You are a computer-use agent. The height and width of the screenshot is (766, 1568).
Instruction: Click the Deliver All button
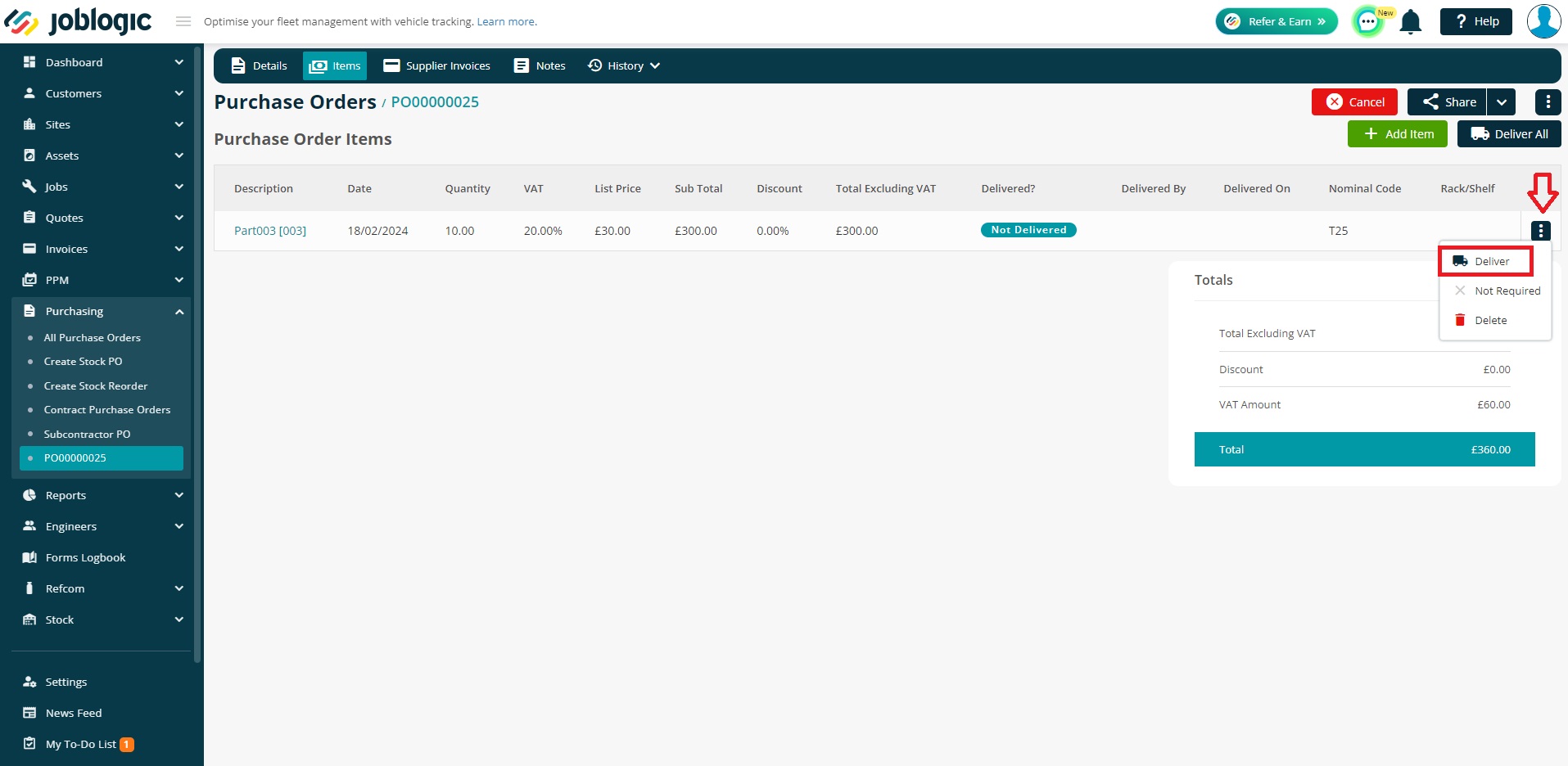tap(1509, 134)
